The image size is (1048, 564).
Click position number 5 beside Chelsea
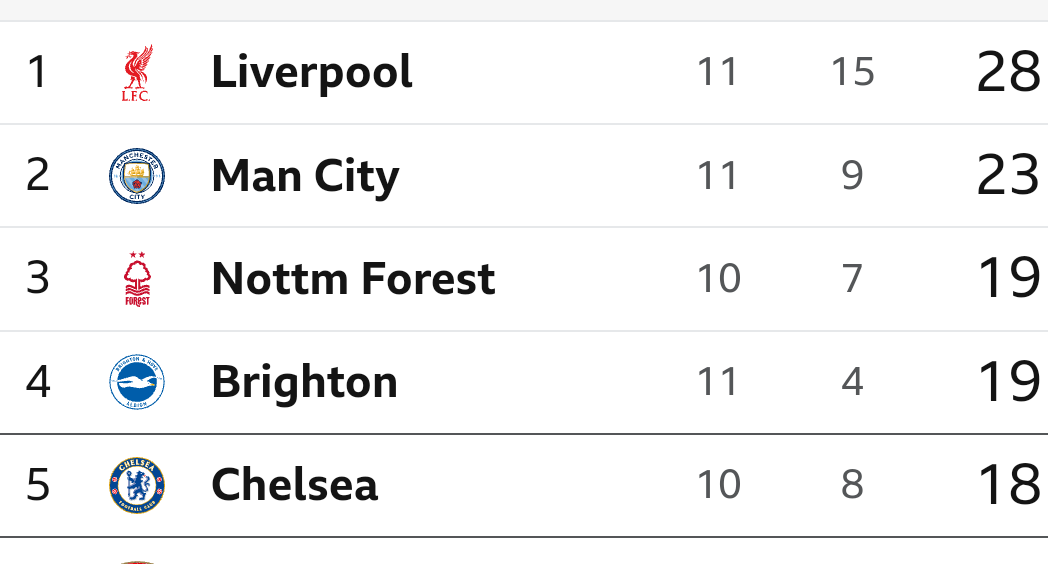[x=37, y=484]
